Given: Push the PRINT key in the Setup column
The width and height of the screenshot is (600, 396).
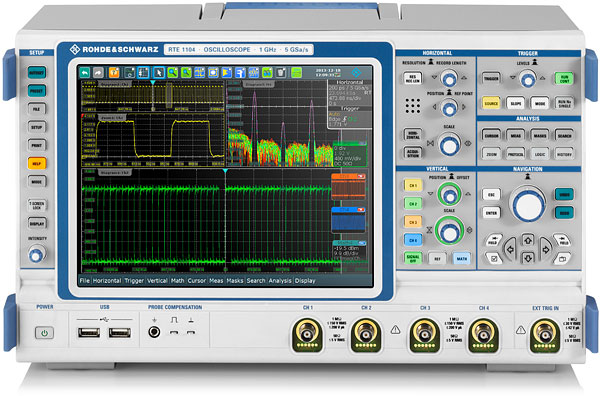Looking at the screenshot, I should 37,145.
